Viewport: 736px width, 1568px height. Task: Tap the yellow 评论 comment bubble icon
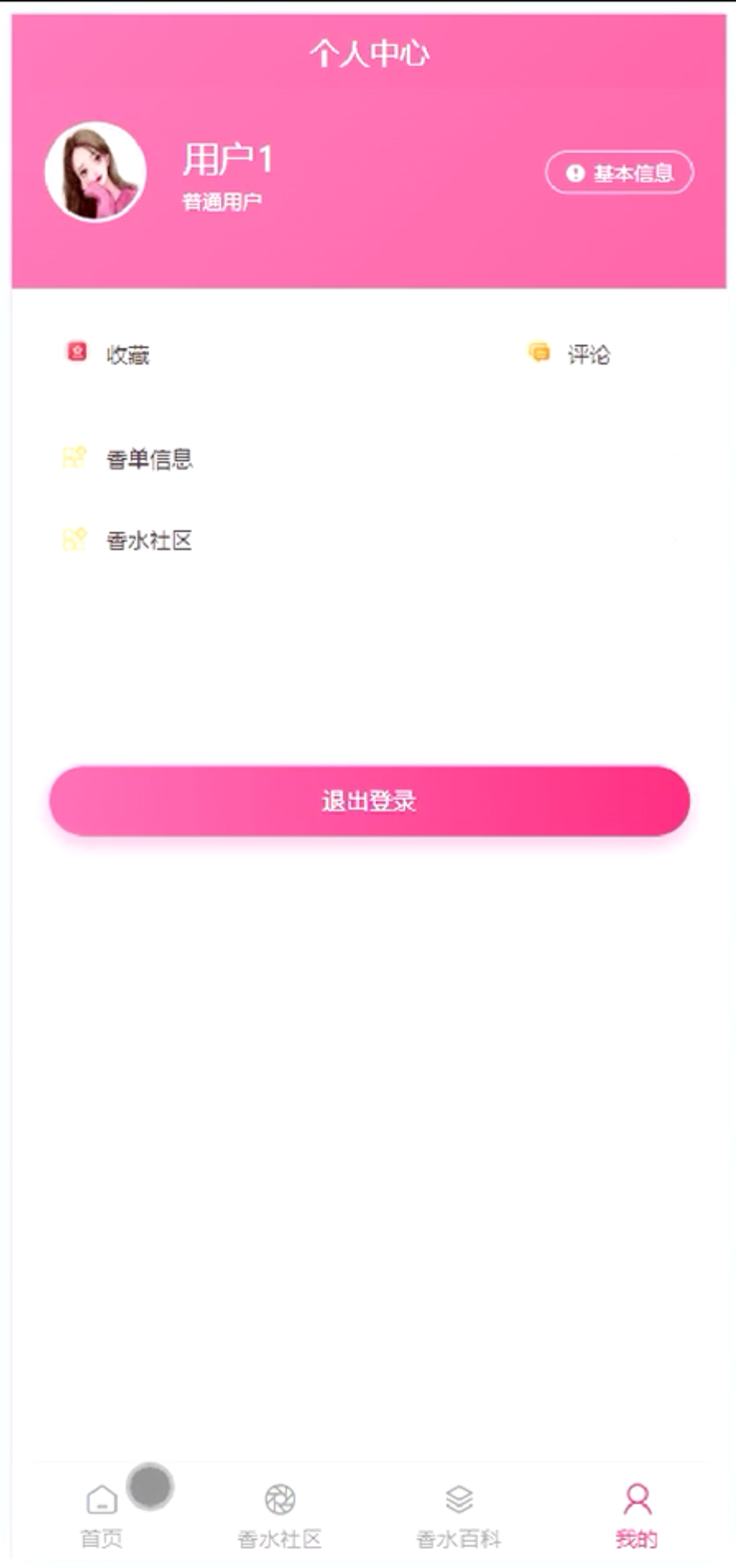click(x=539, y=352)
